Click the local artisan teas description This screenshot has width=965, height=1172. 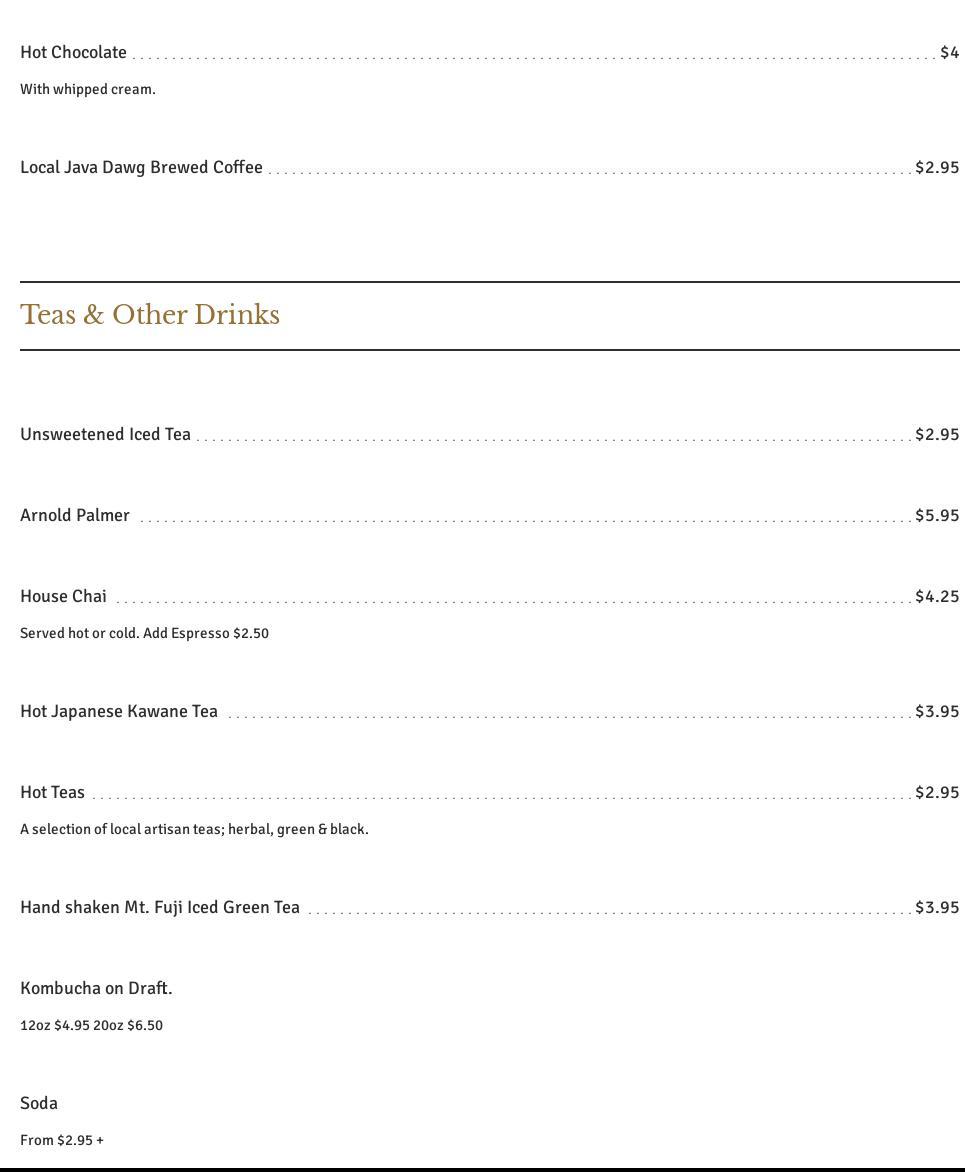coord(194,830)
